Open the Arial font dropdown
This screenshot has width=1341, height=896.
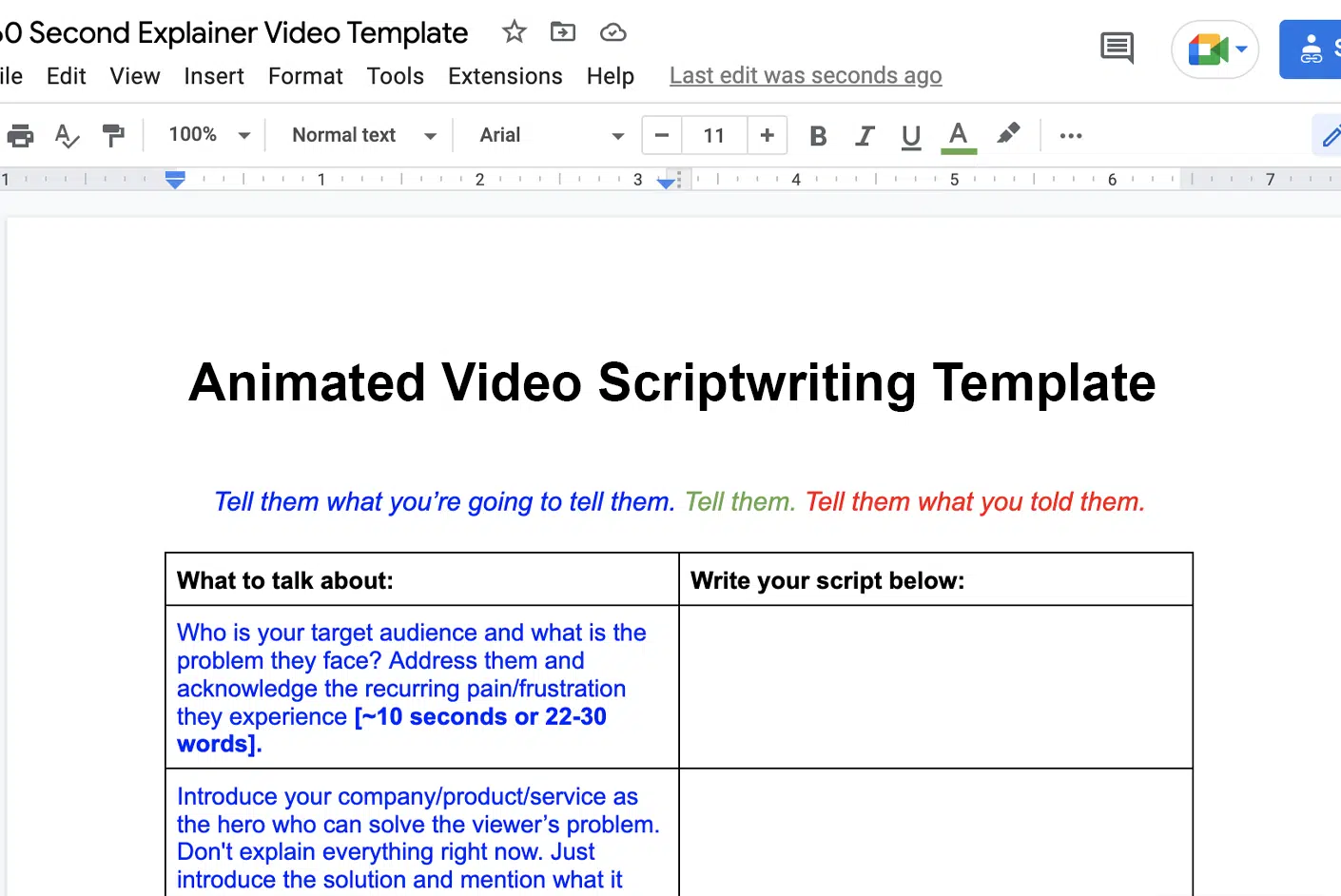(x=552, y=135)
